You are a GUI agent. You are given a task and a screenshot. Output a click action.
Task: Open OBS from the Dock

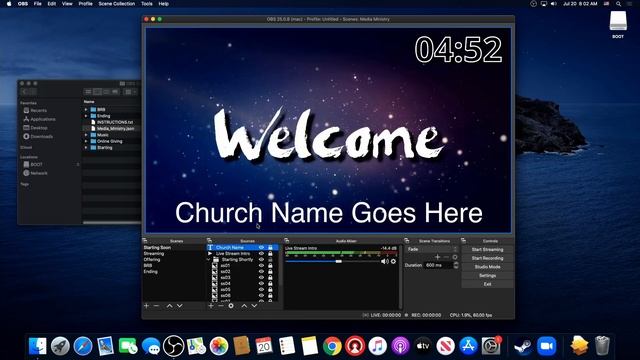pos(173,346)
